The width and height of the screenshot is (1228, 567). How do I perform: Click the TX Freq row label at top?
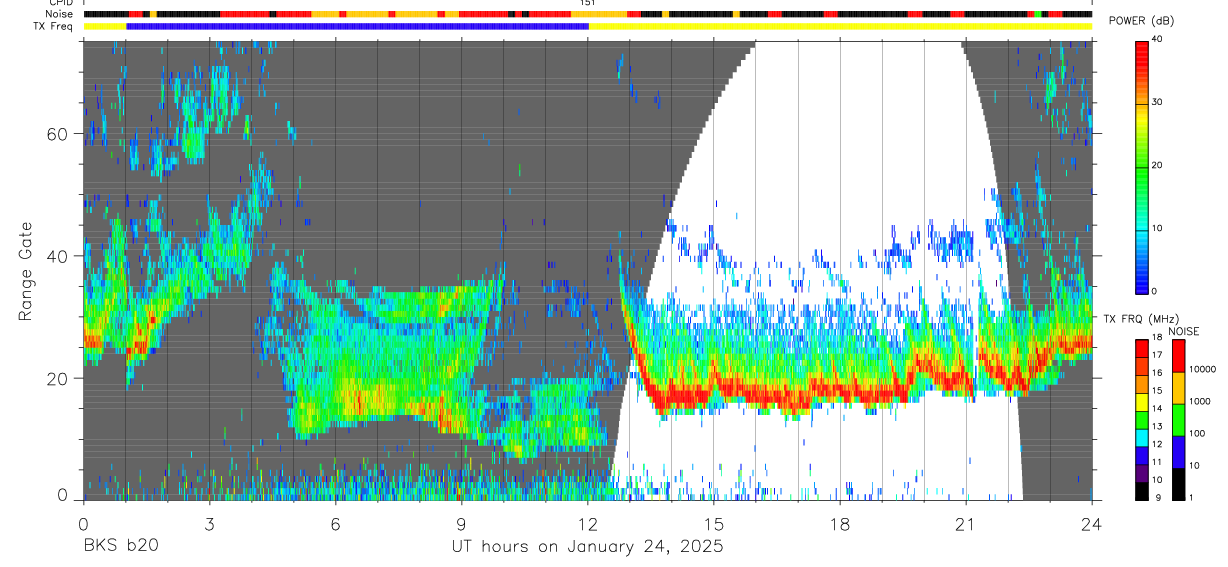click(55, 25)
